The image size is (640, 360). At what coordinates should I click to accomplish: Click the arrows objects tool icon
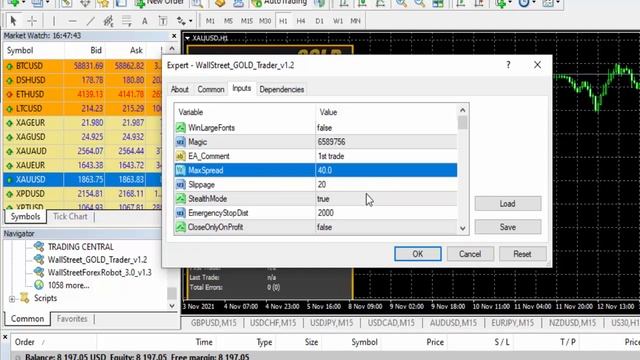181,21
